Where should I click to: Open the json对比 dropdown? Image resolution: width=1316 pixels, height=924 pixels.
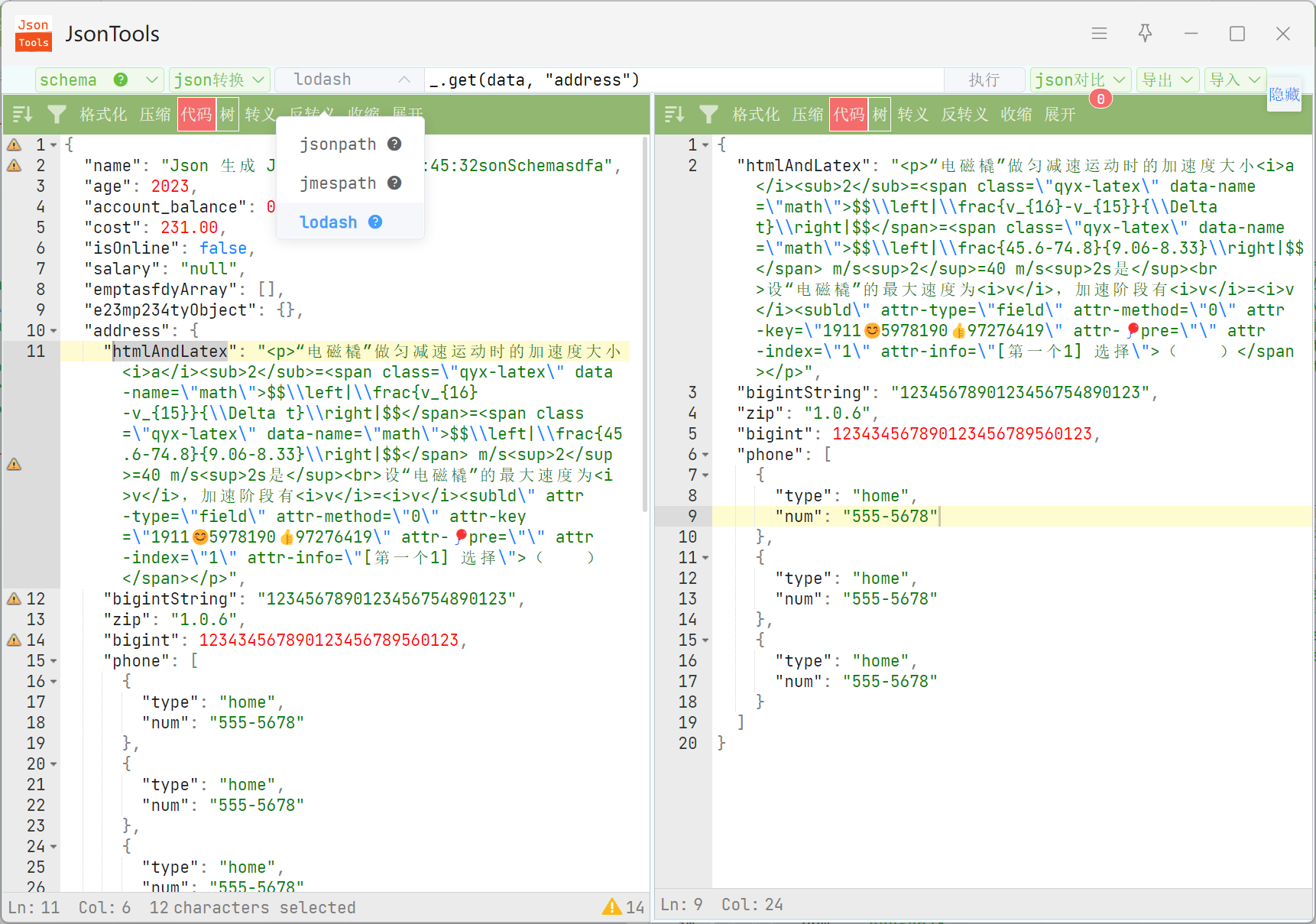(x=1081, y=79)
